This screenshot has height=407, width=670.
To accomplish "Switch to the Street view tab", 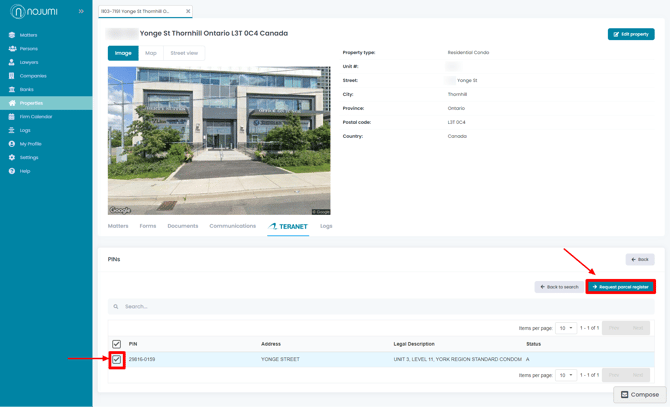I will (x=184, y=53).
